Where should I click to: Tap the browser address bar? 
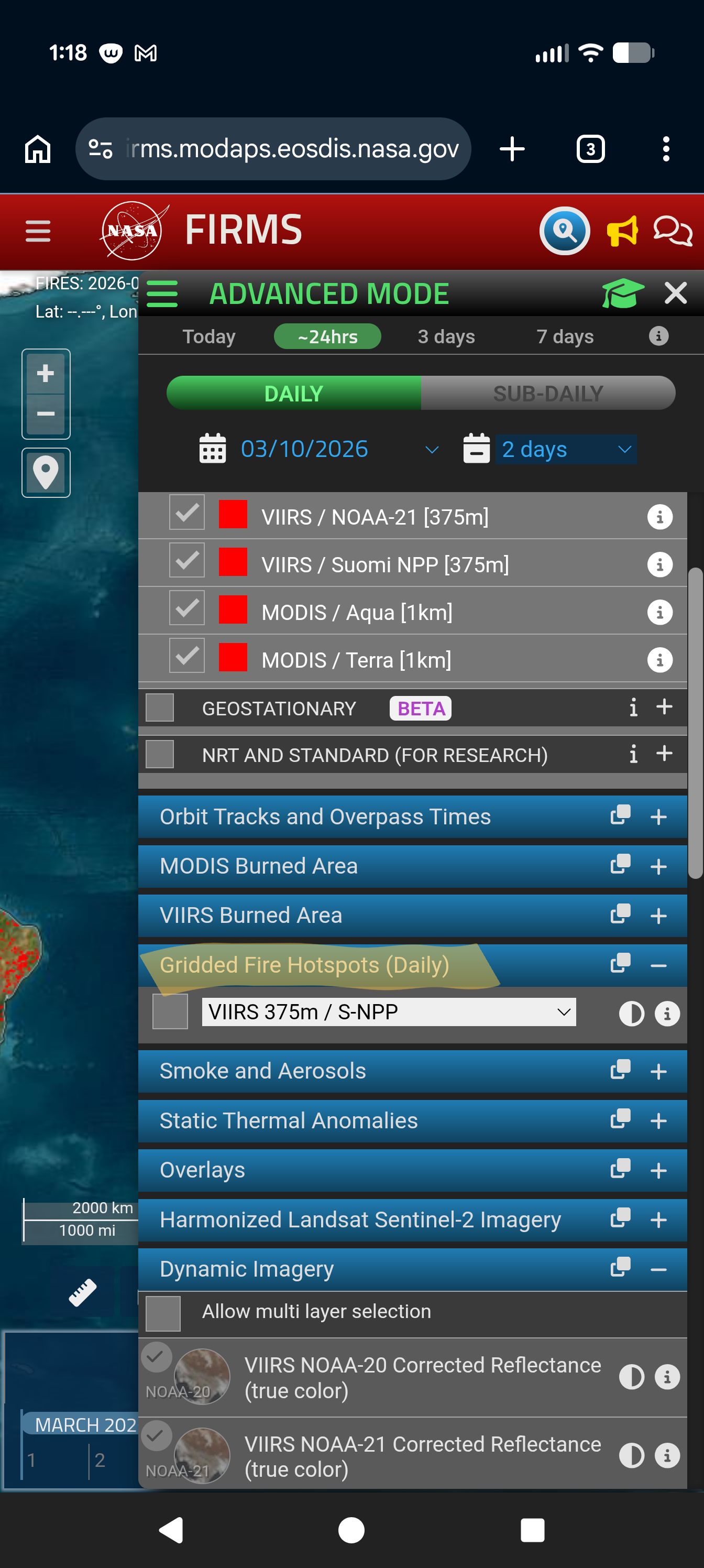click(x=273, y=149)
